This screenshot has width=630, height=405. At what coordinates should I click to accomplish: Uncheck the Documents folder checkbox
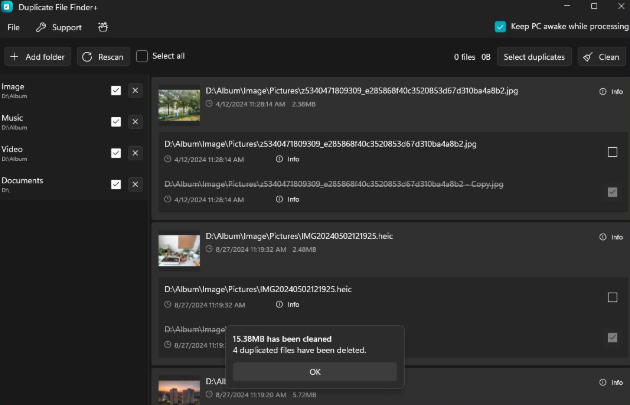(116, 184)
